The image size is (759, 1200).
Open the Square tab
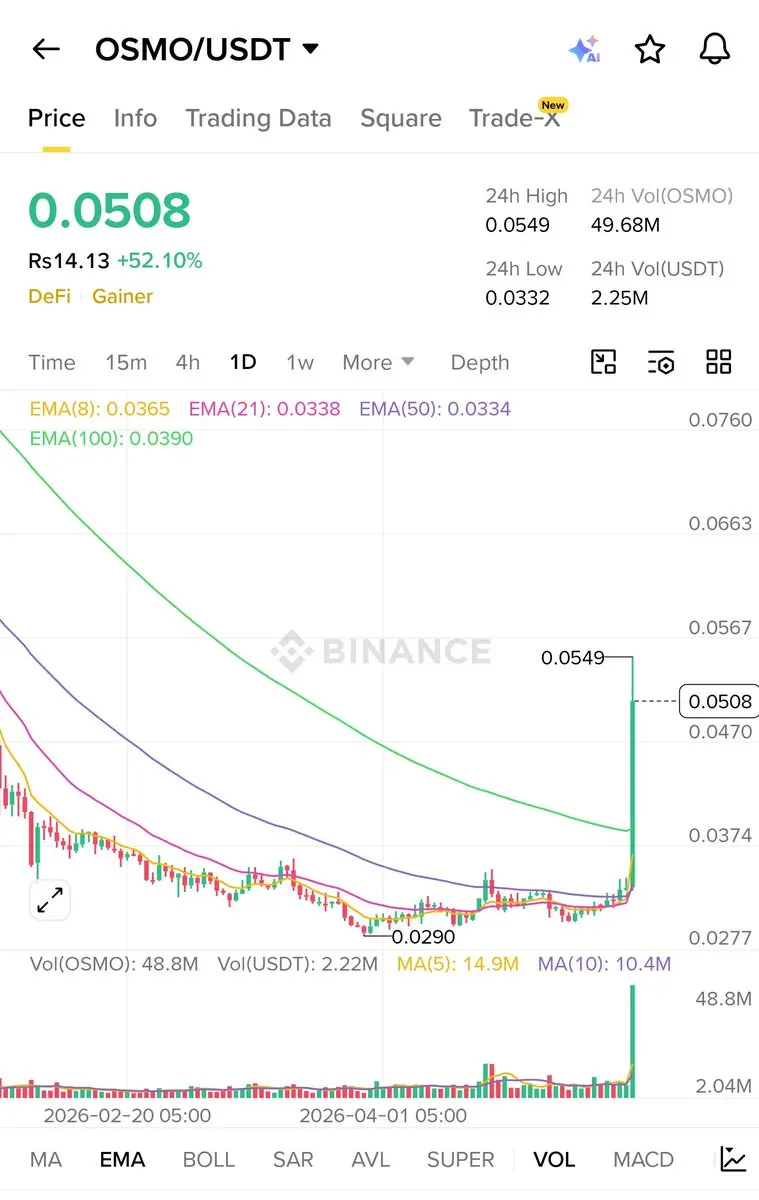tap(401, 118)
